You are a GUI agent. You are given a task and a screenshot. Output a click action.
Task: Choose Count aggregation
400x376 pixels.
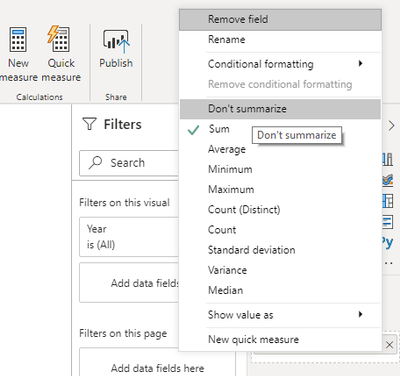pos(280,230)
